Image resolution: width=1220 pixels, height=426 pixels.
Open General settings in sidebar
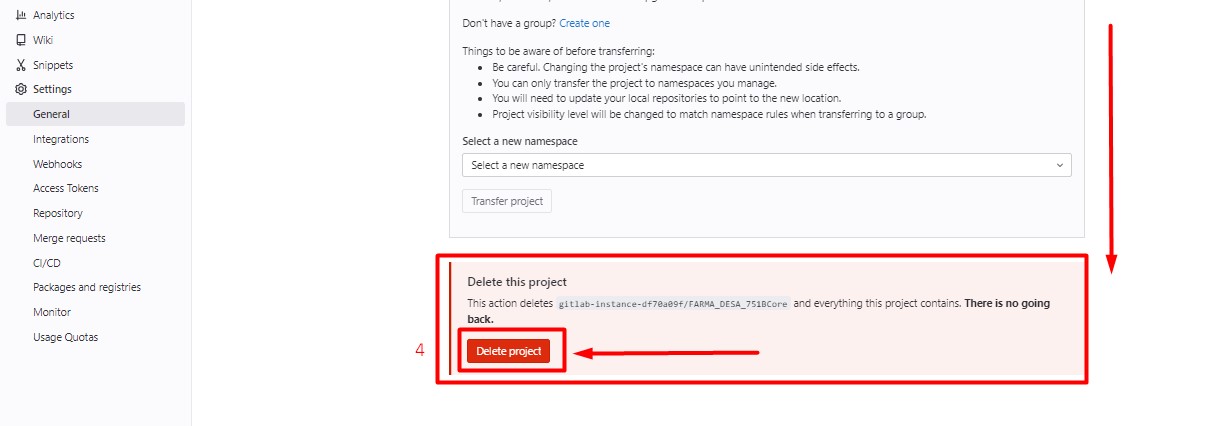point(51,114)
